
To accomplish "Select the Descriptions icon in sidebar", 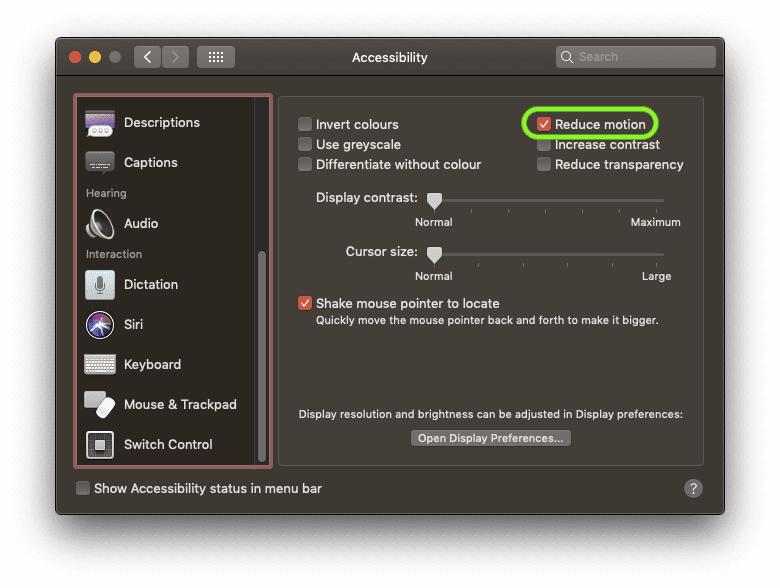I will click(100, 123).
